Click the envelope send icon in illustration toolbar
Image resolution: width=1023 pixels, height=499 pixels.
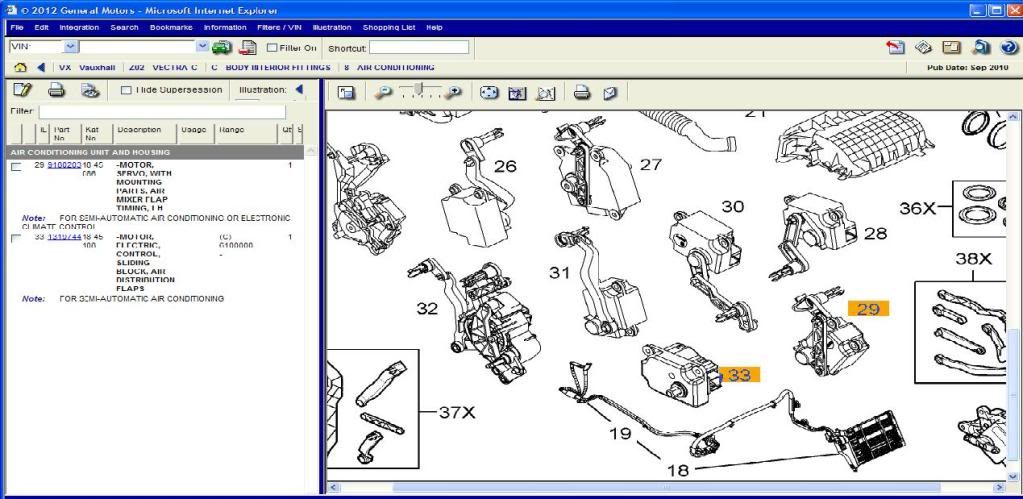click(x=610, y=93)
